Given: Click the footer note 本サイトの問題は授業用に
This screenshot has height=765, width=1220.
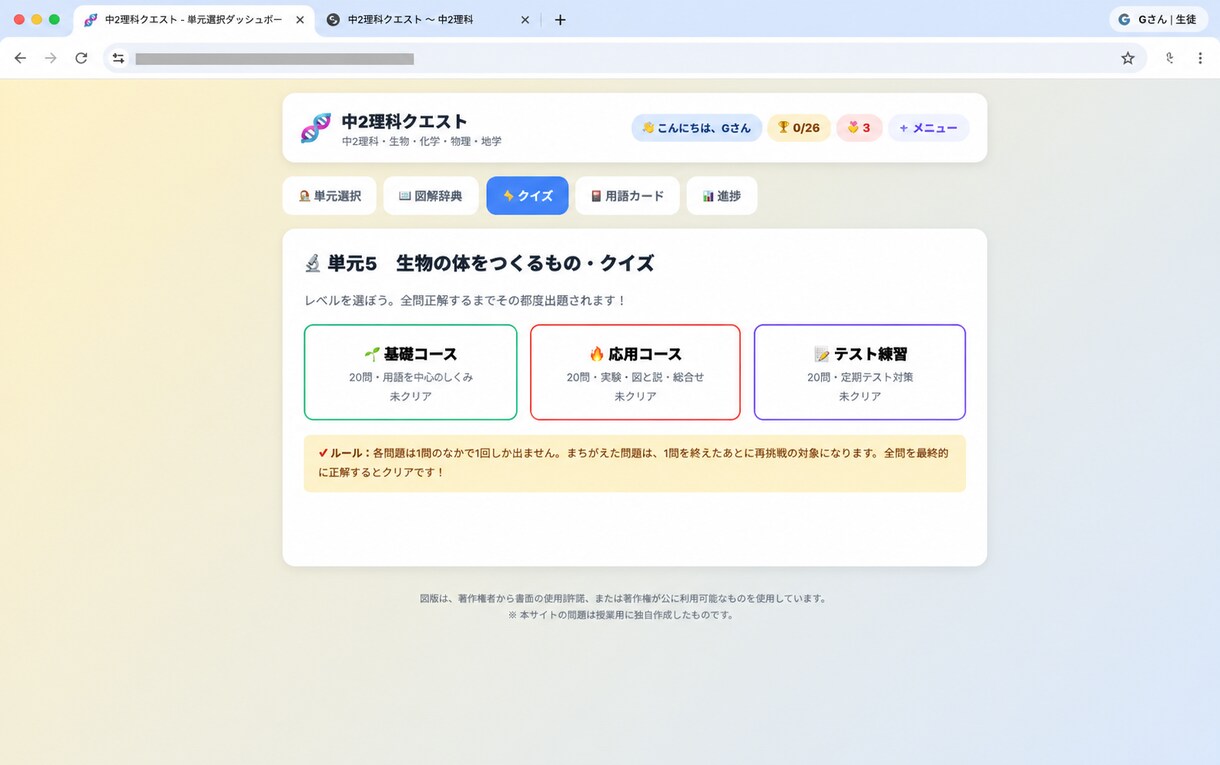Looking at the screenshot, I should pos(621,615).
